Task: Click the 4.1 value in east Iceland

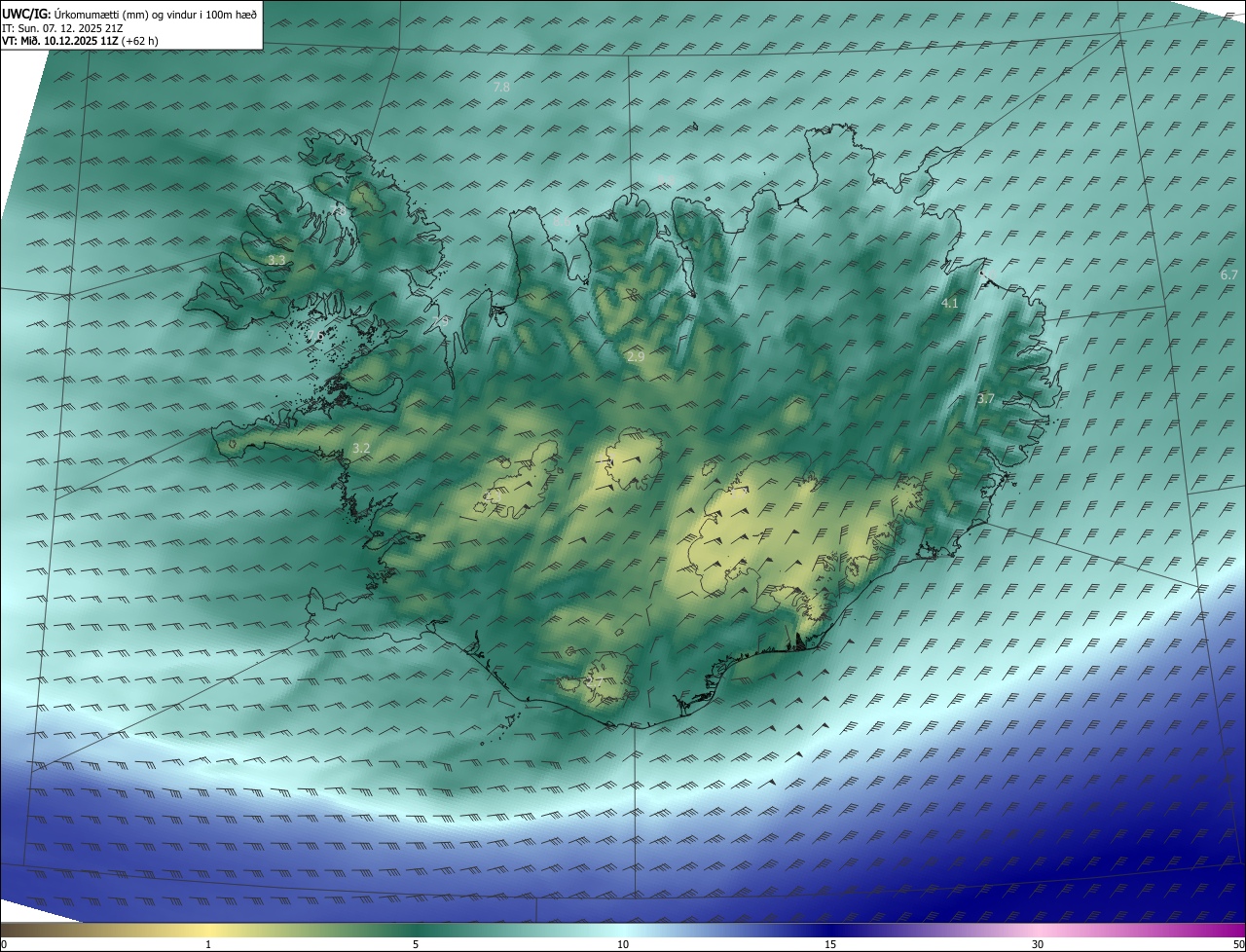Action: click(950, 304)
